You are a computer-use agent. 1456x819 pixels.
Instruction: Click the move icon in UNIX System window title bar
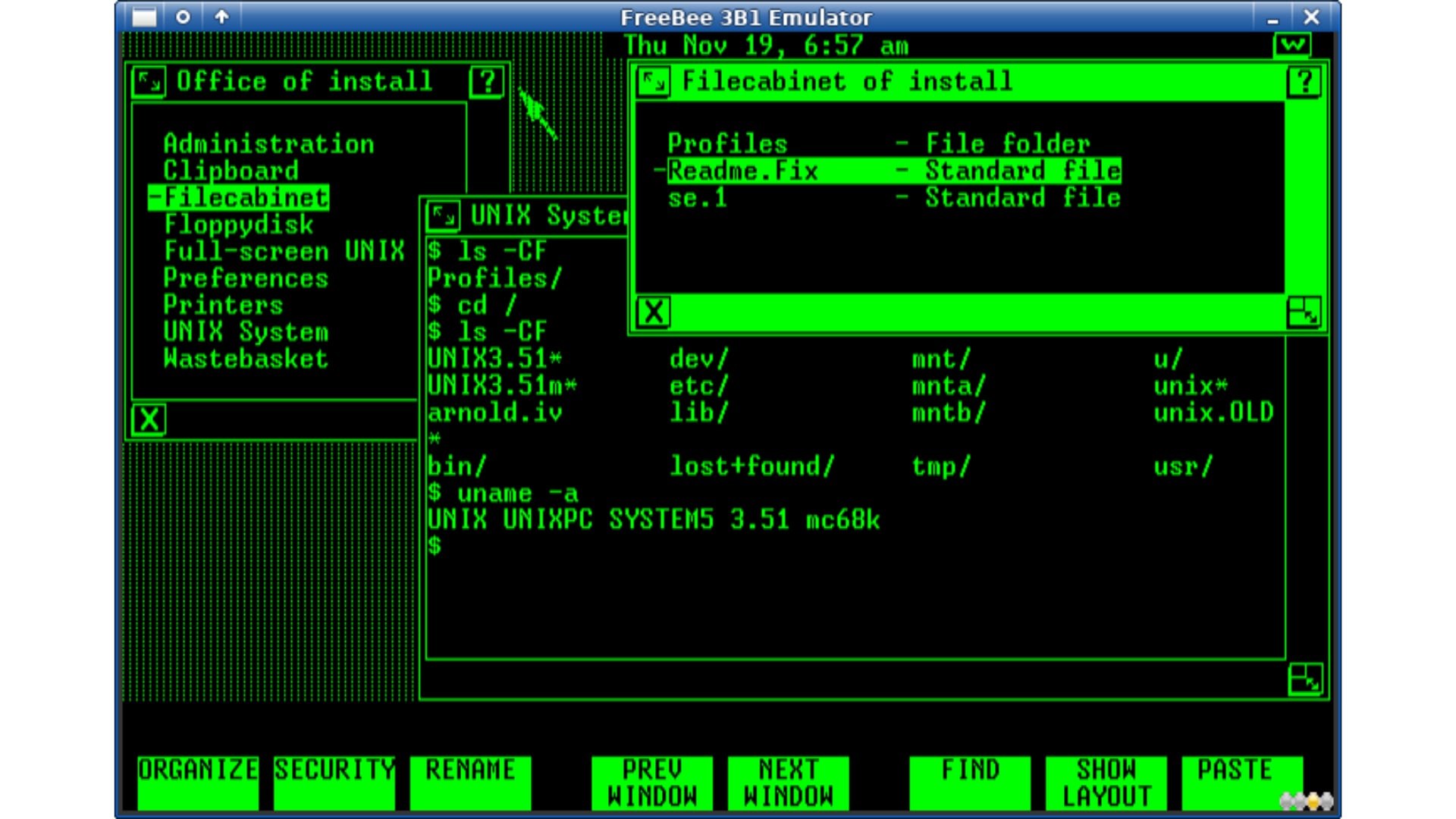tap(443, 216)
